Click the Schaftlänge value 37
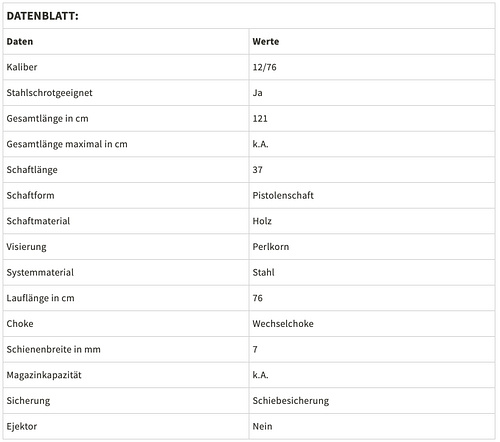Viewport: 500px width, 442px height. click(x=257, y=170)
